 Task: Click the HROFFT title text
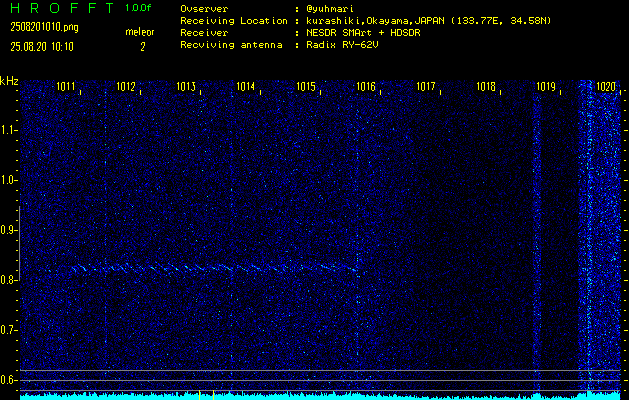62,8
